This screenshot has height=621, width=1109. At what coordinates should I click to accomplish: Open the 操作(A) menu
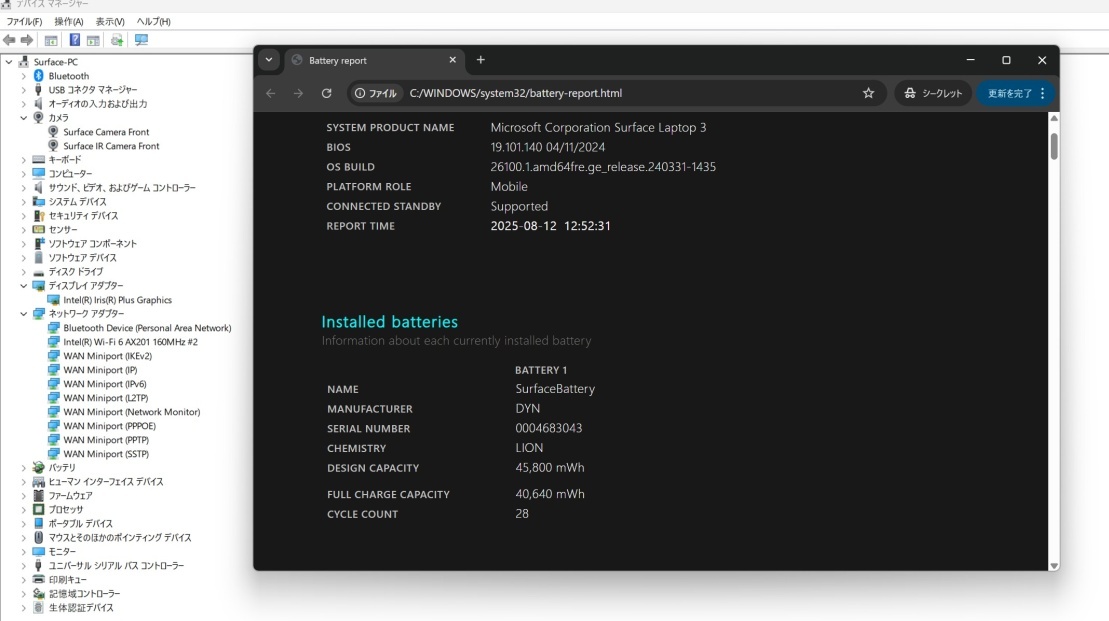tap(69, 21)
